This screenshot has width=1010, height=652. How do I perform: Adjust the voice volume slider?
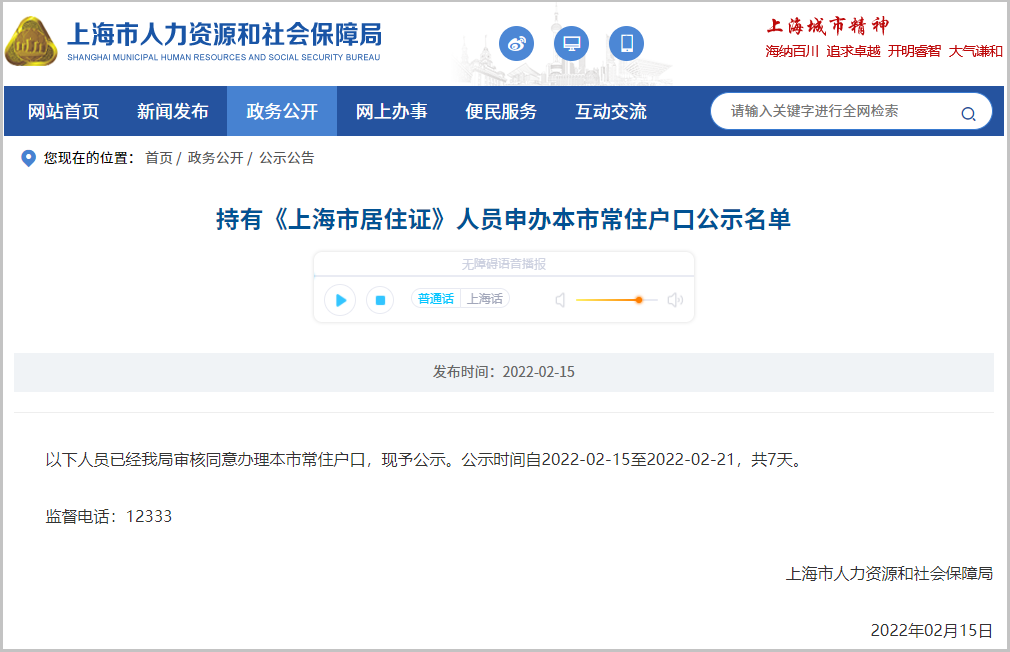tap(616, 300)
